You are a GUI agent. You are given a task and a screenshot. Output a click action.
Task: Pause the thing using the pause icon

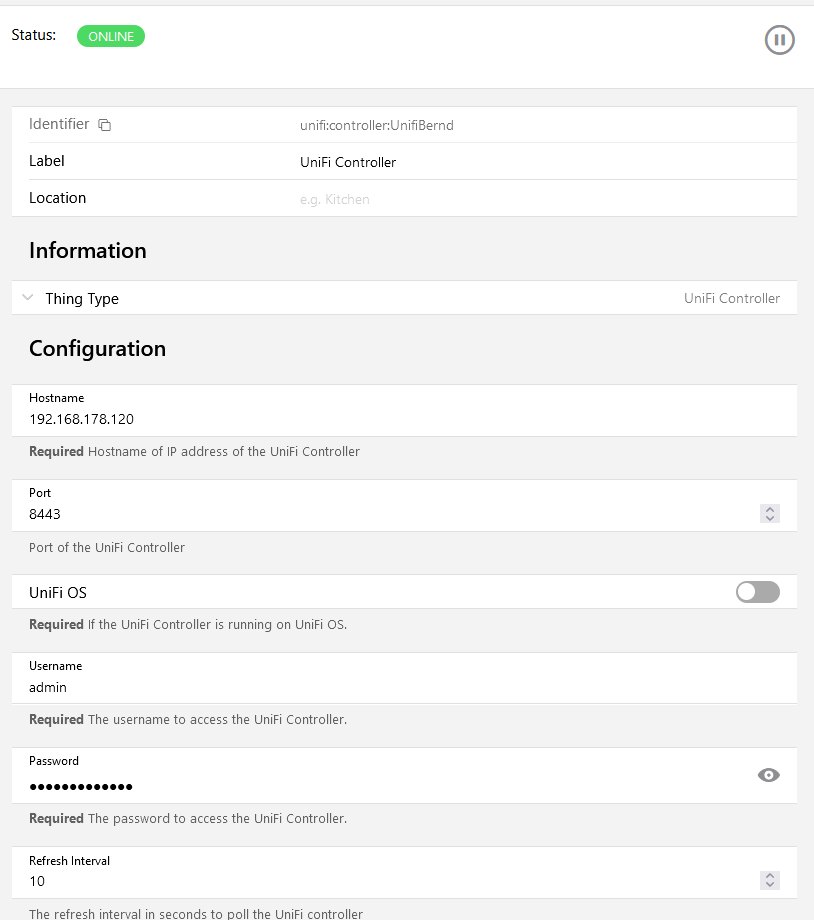(779, 40)
